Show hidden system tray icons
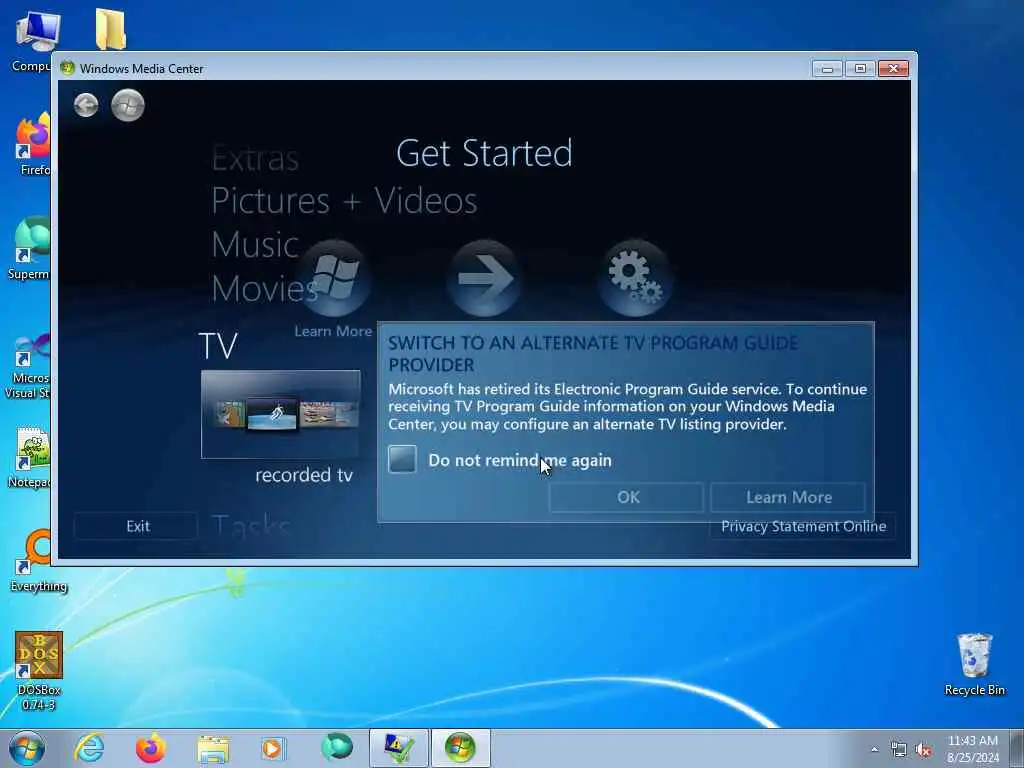The width and height of the screenshot is (1024, 768). point(874,749)
